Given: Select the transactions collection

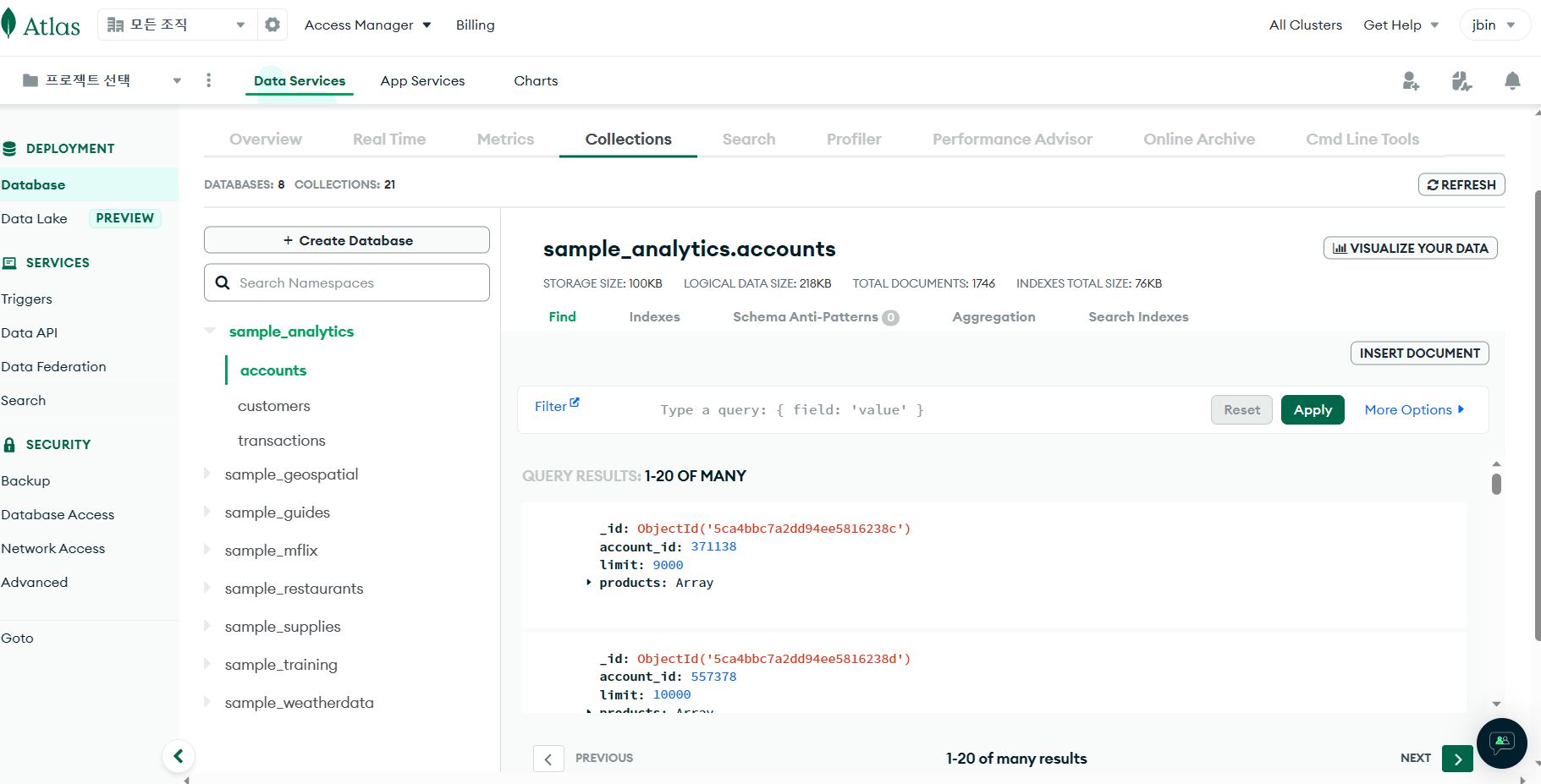Looking at the screenshot, I should click(x=282, y=440).
